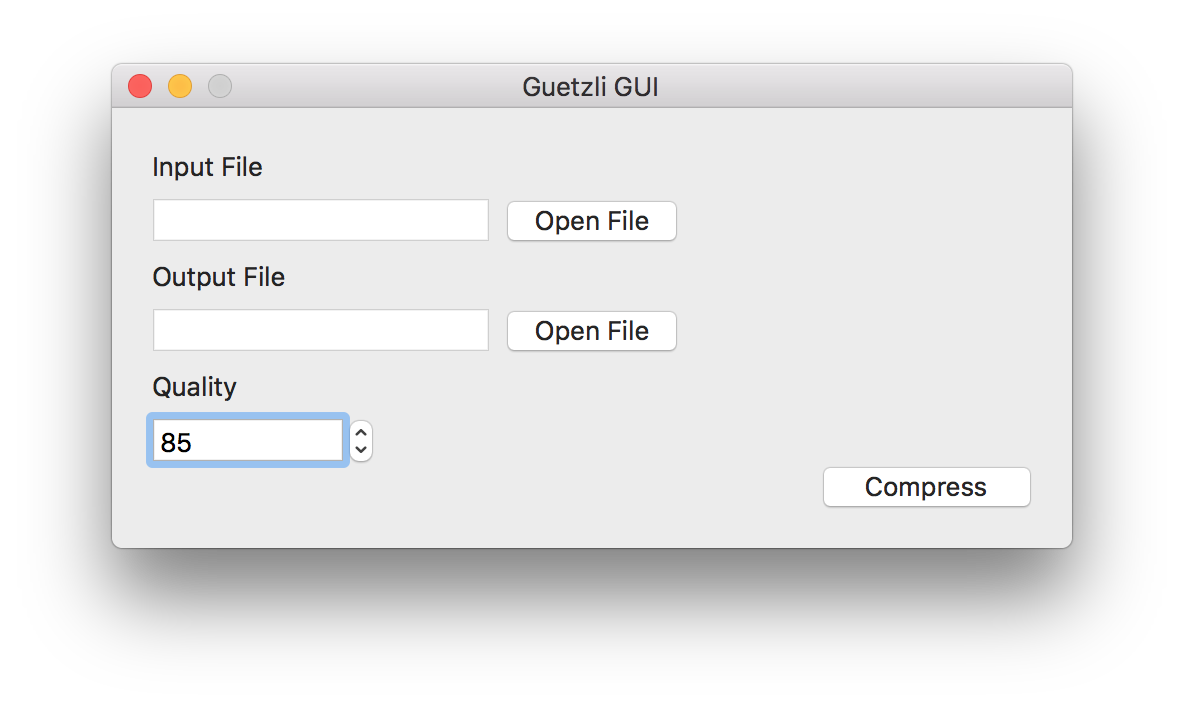Increase Quality using the stepper up arrow

361,433
